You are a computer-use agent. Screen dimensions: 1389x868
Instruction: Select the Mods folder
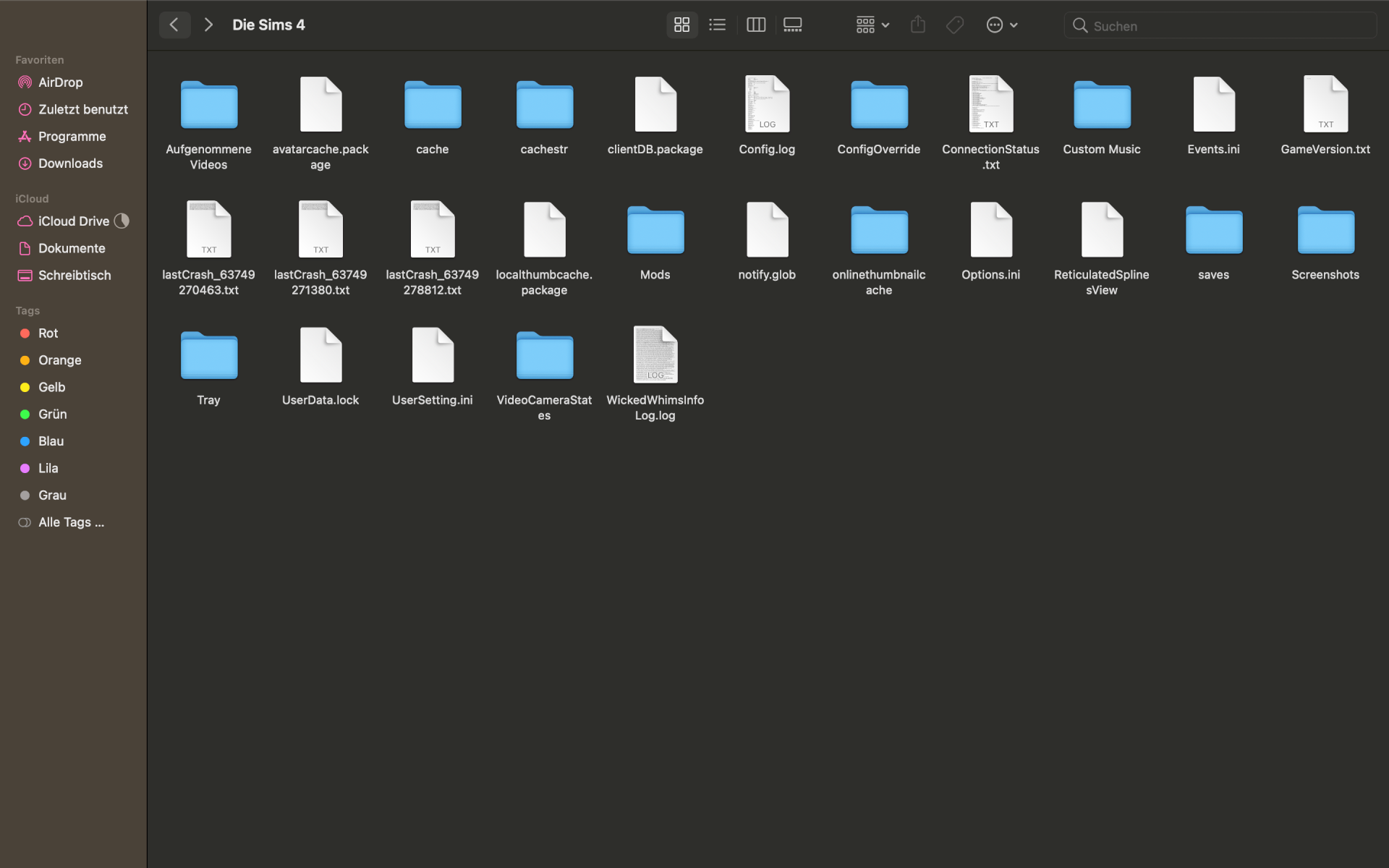655,231
